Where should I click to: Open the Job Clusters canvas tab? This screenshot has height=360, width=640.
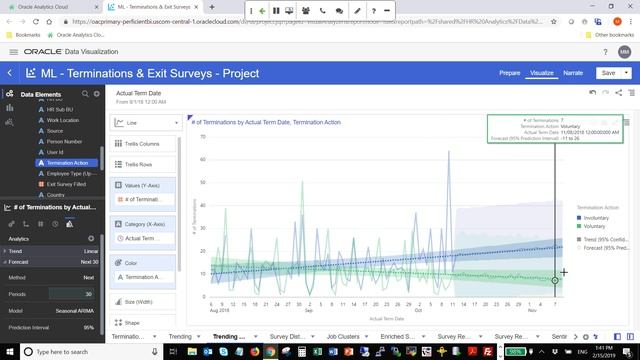click(343, 337)
